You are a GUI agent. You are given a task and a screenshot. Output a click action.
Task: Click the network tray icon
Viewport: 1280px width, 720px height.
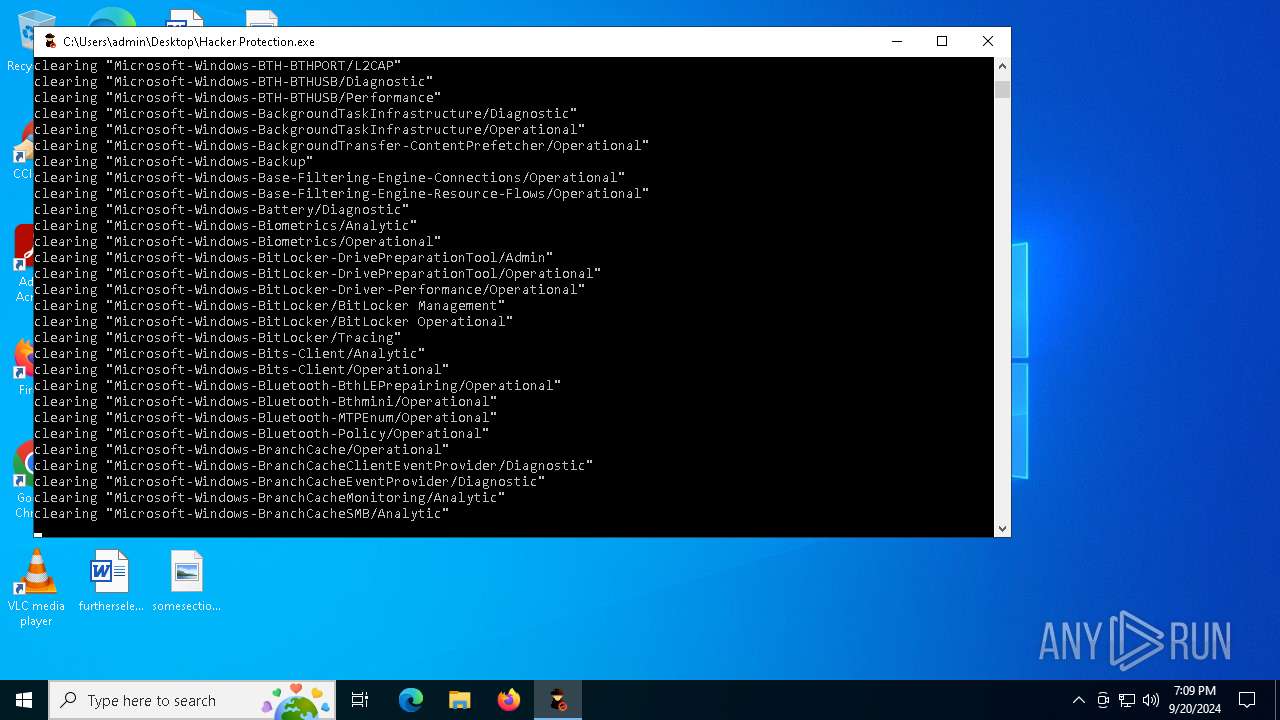[x=1127, y=700]
